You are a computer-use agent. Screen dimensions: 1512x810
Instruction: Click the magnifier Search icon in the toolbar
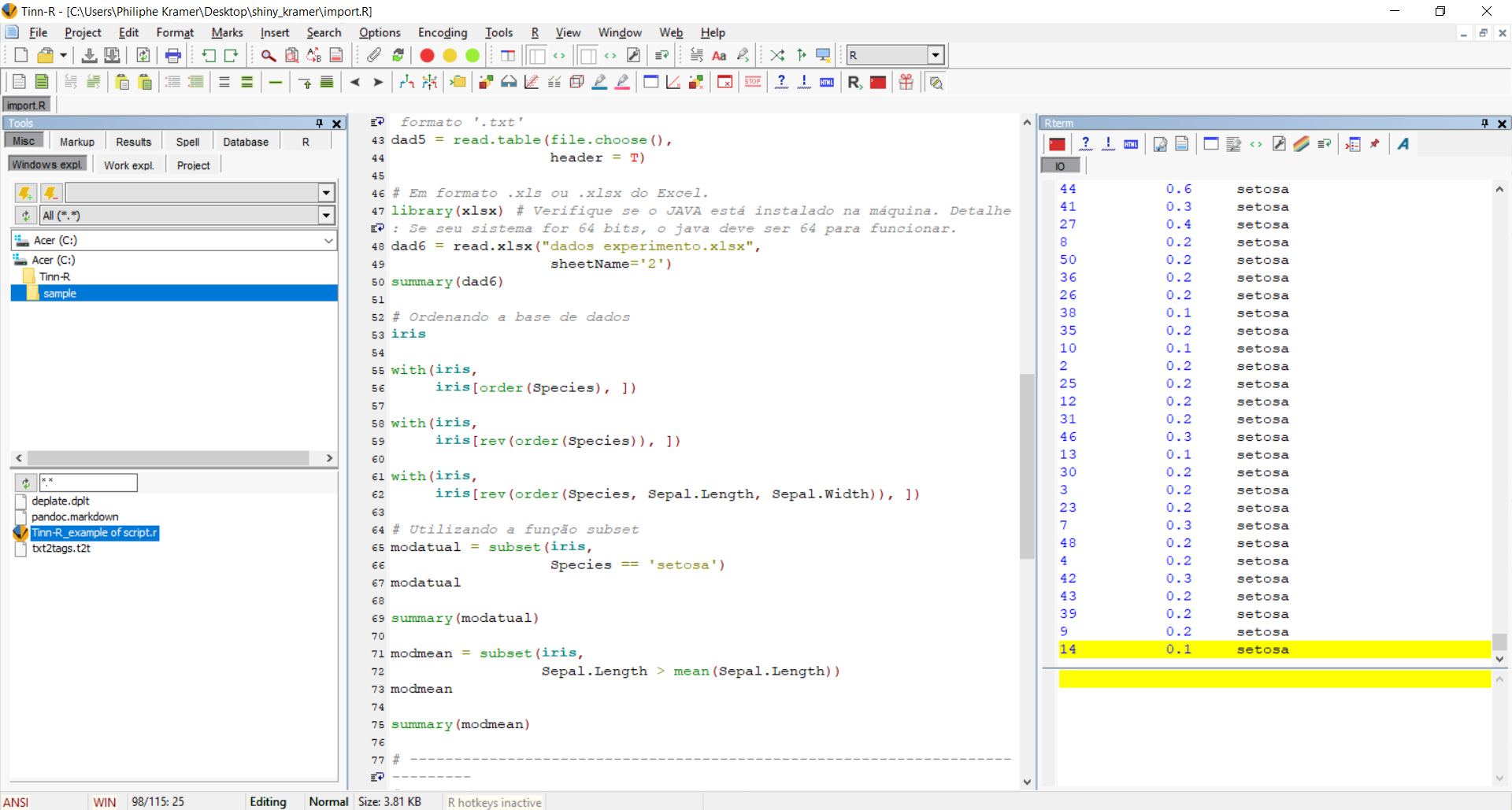[x=269, y=55]
